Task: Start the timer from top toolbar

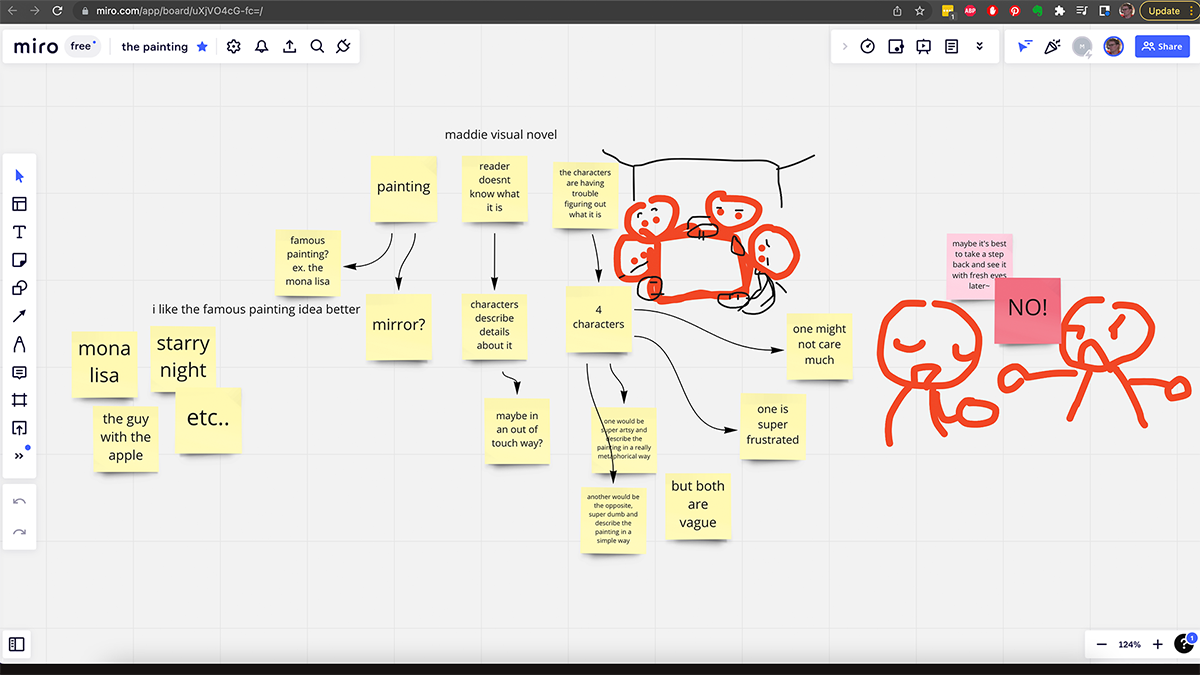Action: pyautogui.click(x=868, y=47)
